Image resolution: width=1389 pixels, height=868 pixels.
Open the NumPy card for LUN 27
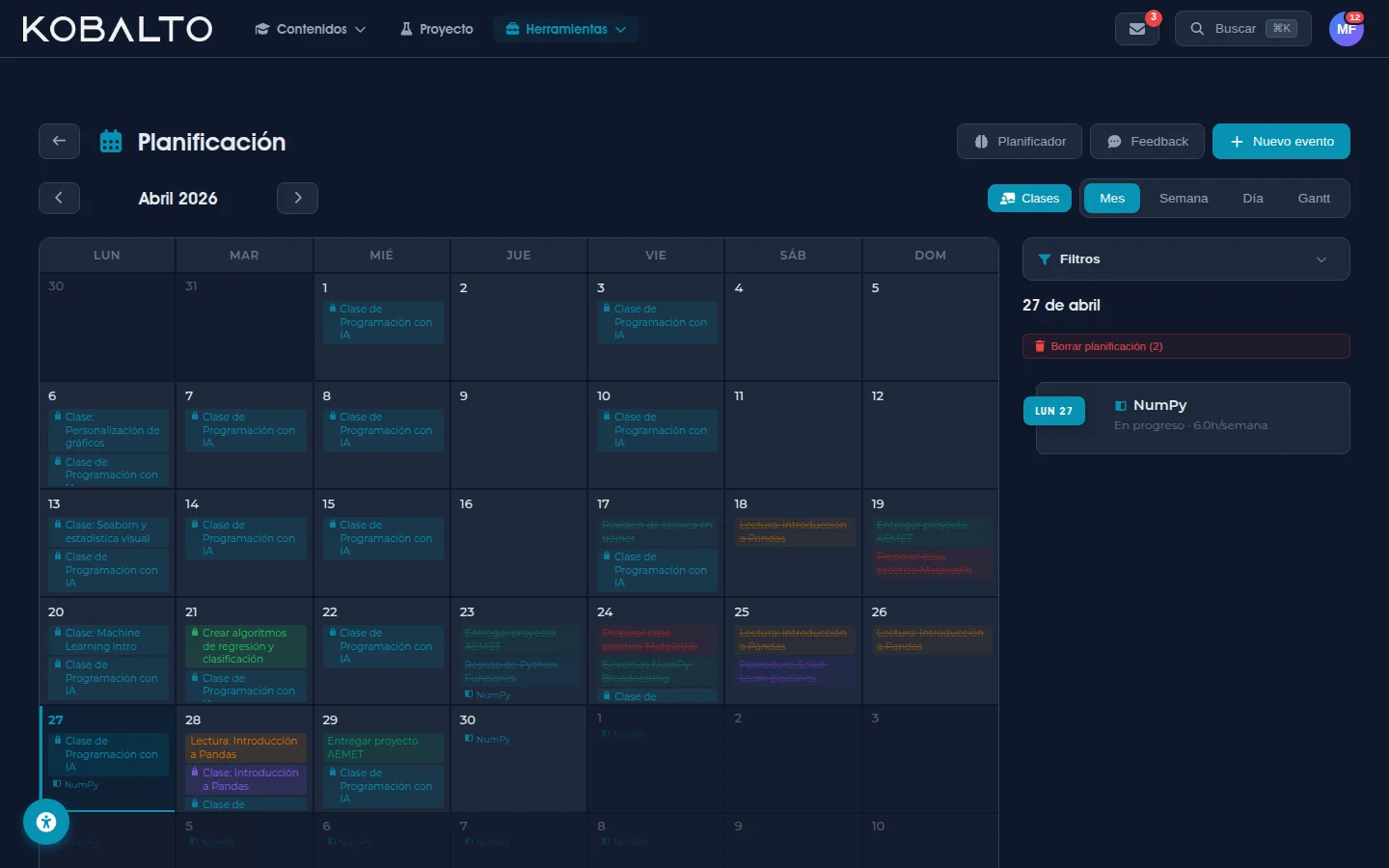coord(1193,418)
